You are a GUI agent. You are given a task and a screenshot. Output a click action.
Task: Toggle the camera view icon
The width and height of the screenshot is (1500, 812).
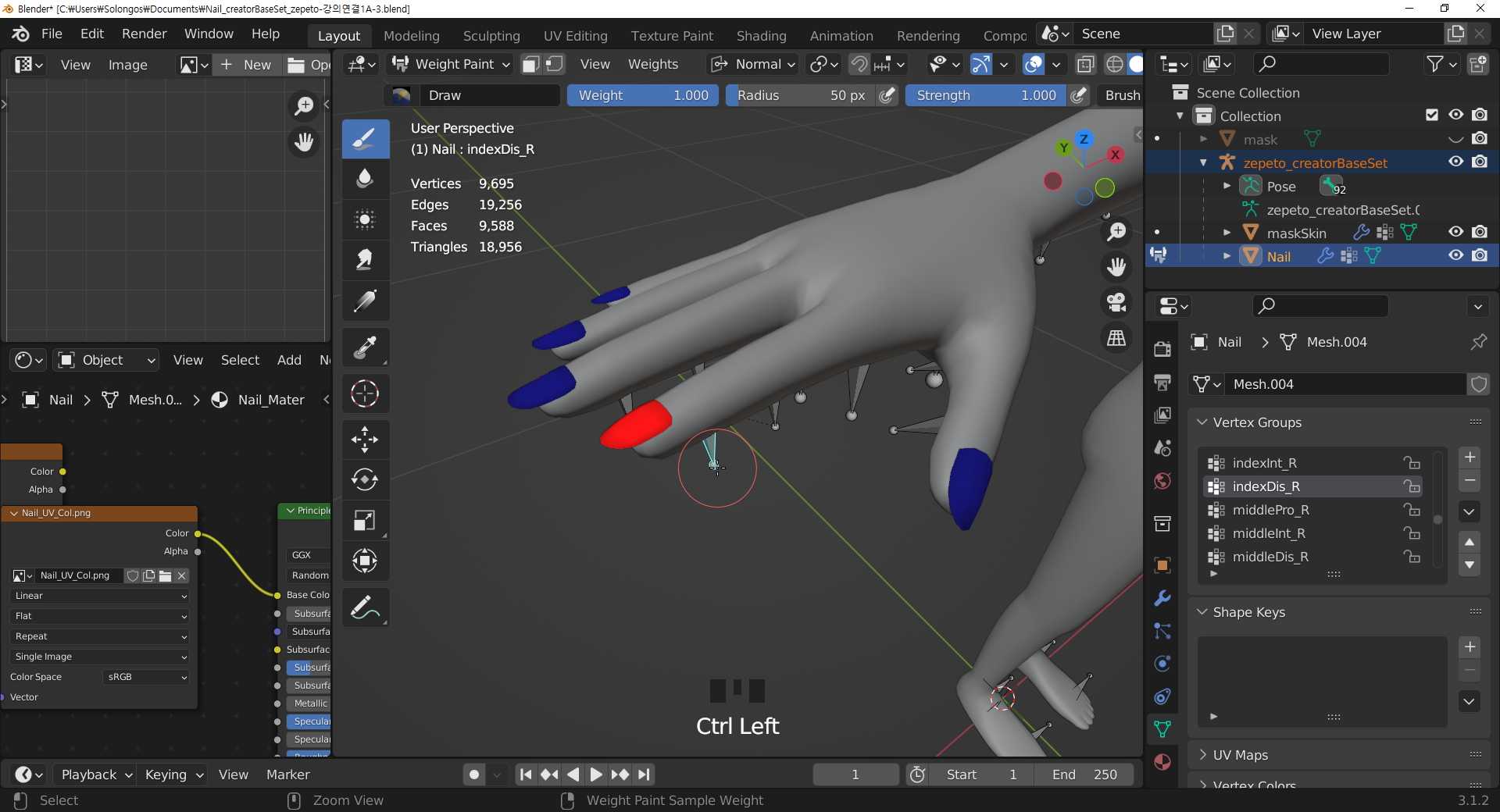pyautogui.click(x=1116, y=302)
